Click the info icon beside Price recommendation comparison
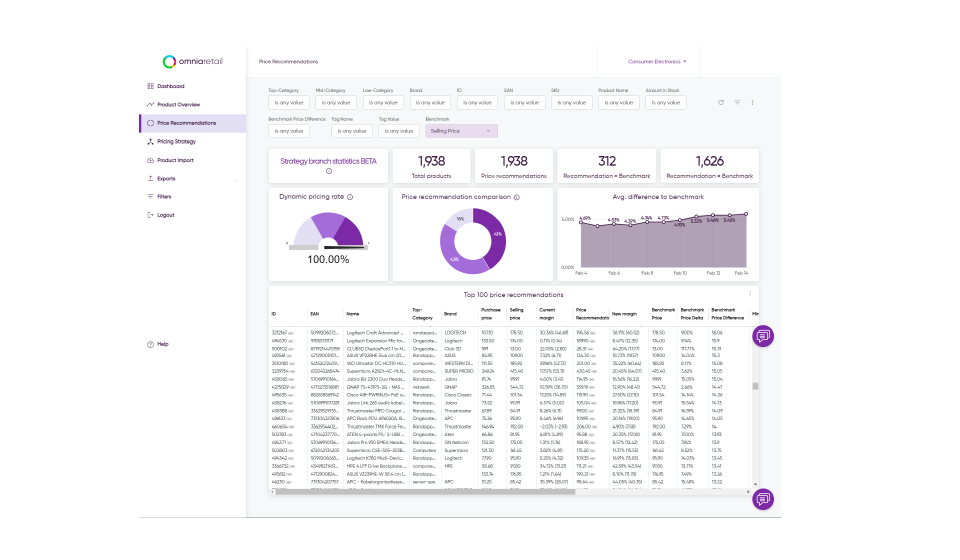This screenshot has width=960, height=560. [x=517, y=197]
